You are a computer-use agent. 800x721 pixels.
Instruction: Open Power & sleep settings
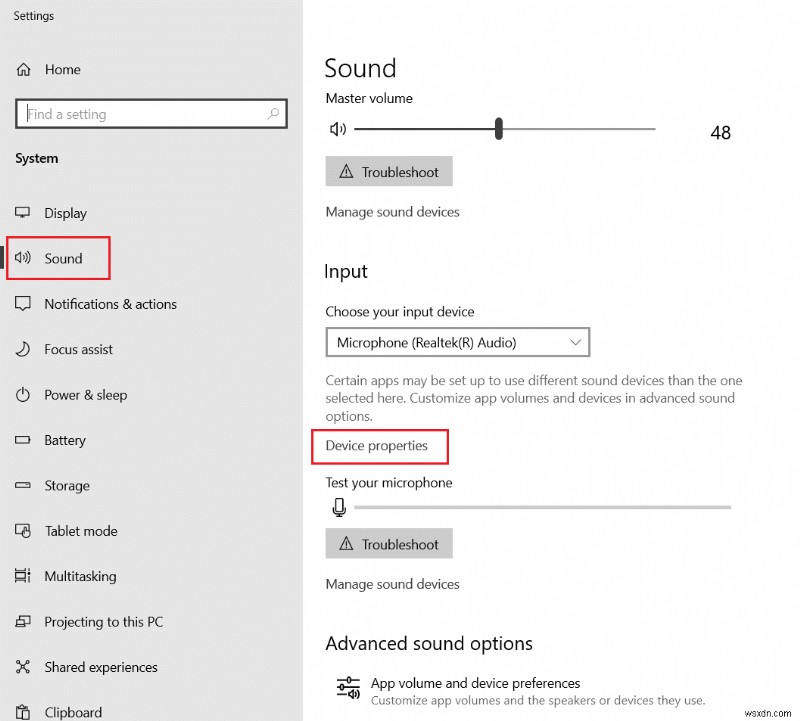pyautogui.click(x=84, y=395)
